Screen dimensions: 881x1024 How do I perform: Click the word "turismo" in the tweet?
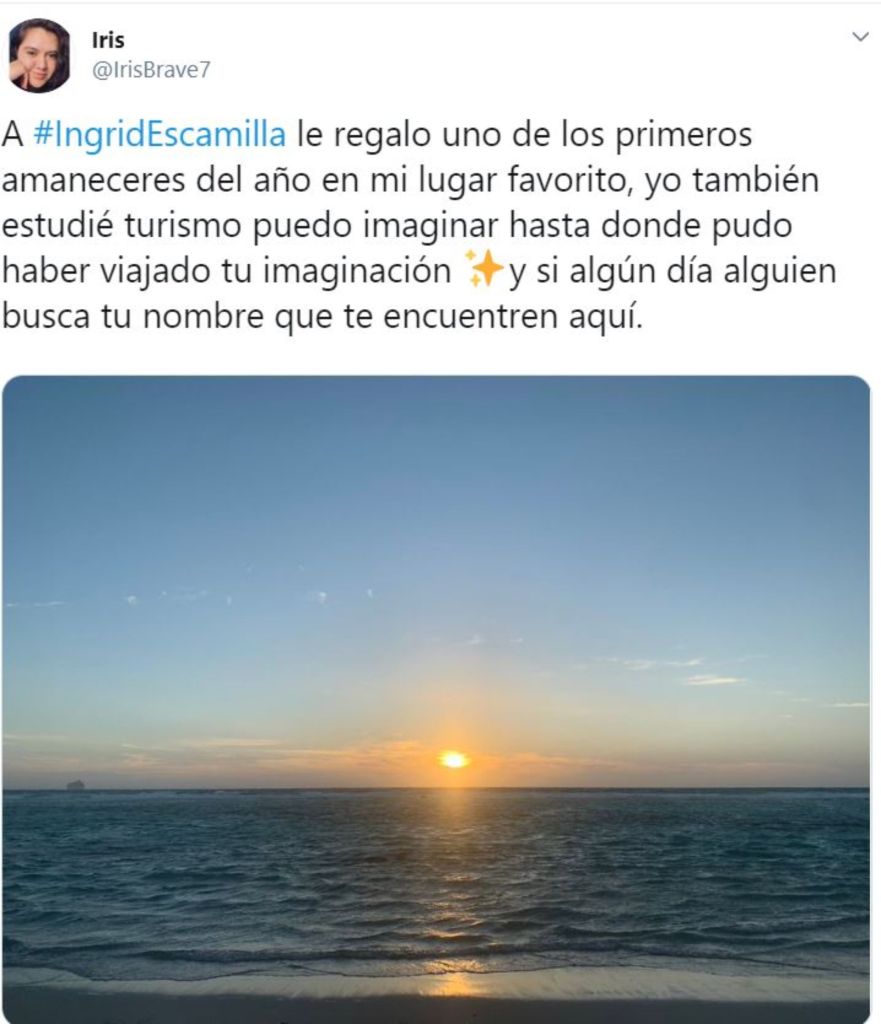click(183, 225)
